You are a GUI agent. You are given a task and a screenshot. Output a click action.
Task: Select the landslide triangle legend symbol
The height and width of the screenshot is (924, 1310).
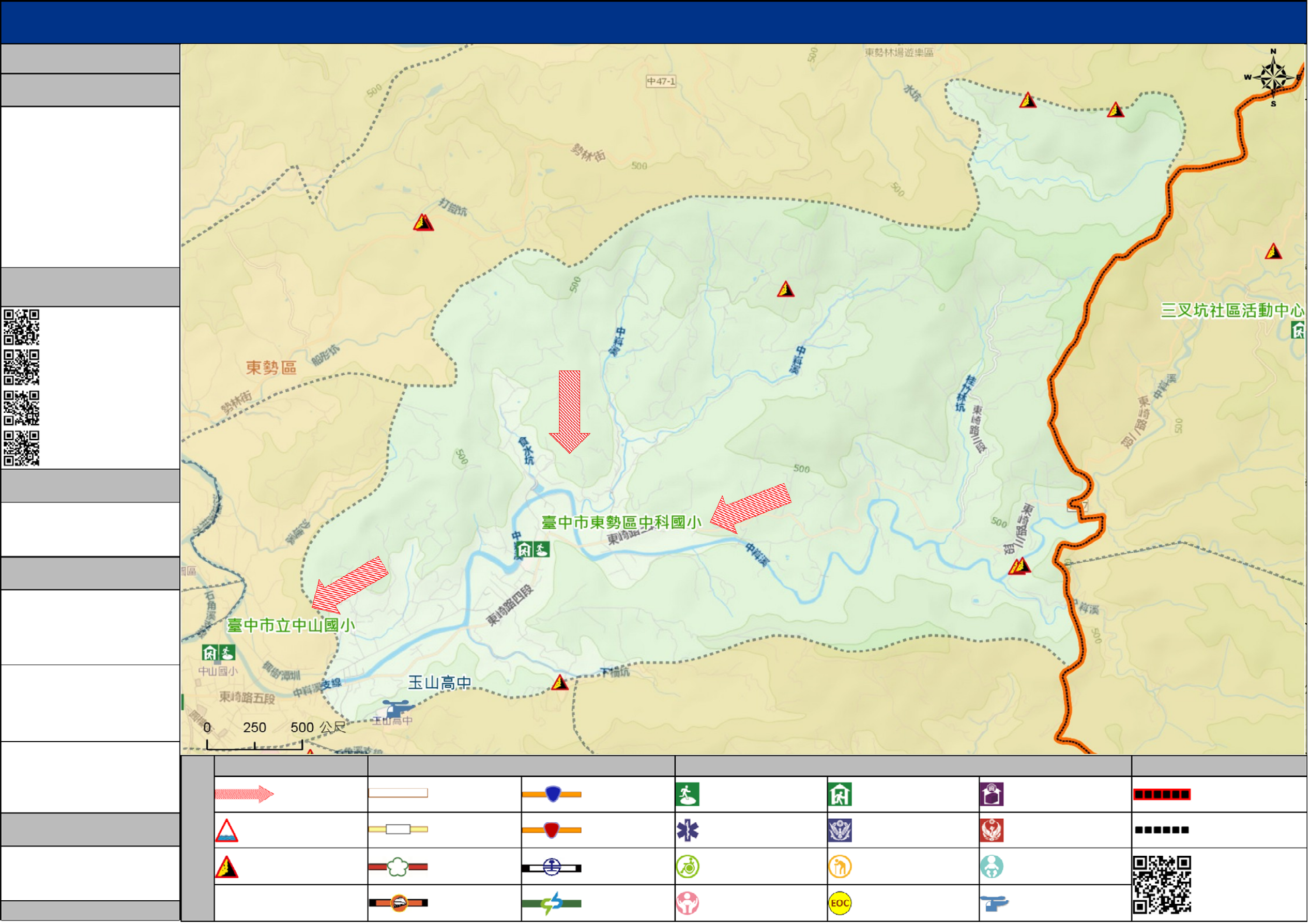[x=226, y=868]
